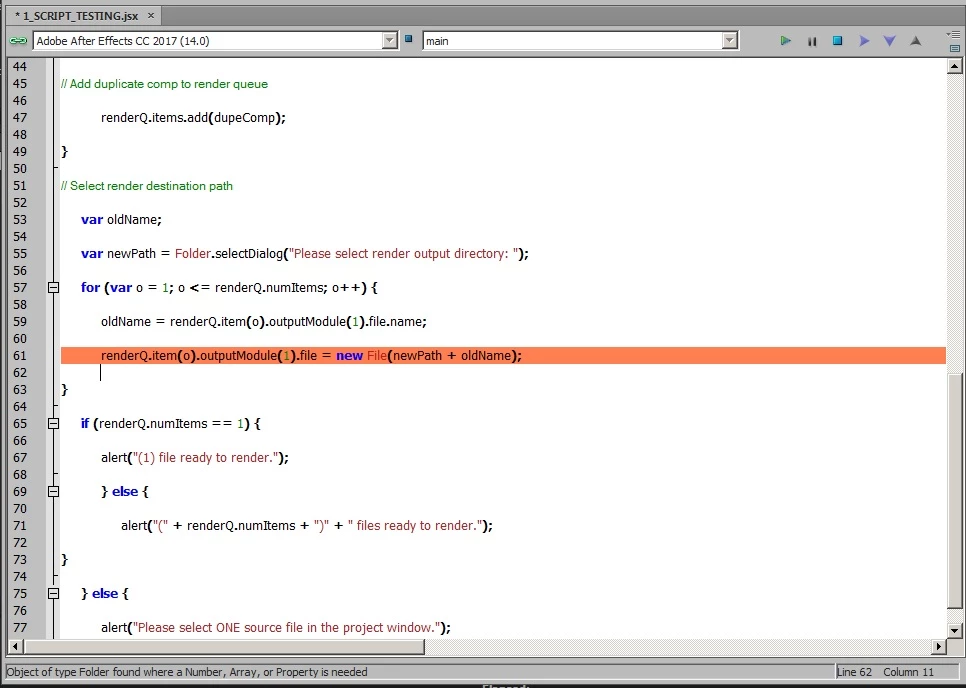Click the string 'Please select render output directory: '
966x688 pixels.
pyautogui.click(x=405, y=253)
